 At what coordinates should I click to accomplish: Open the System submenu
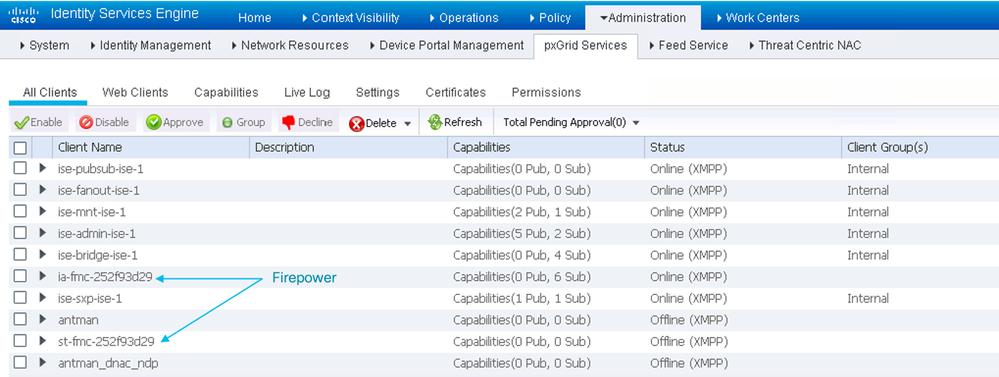point(45,45)
